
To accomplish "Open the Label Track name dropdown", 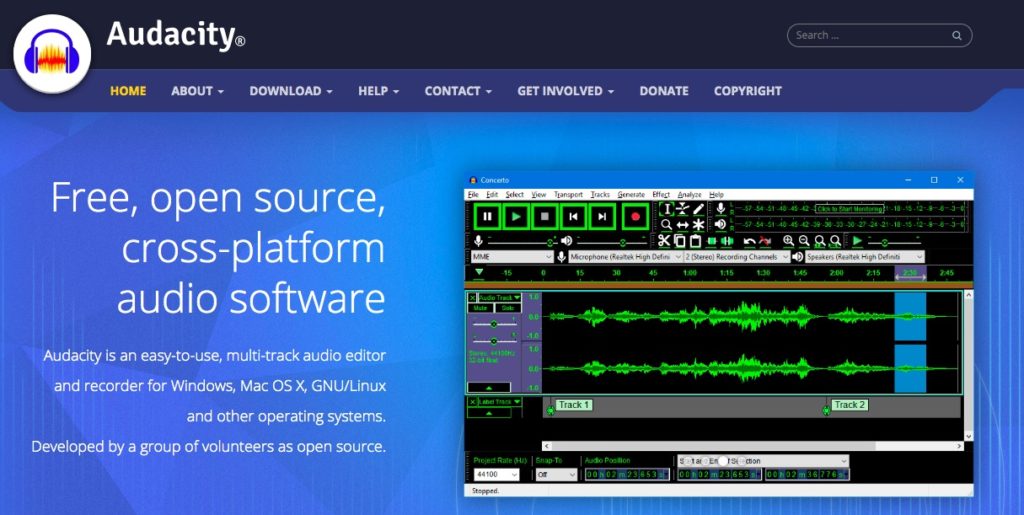I will (500, 402).
